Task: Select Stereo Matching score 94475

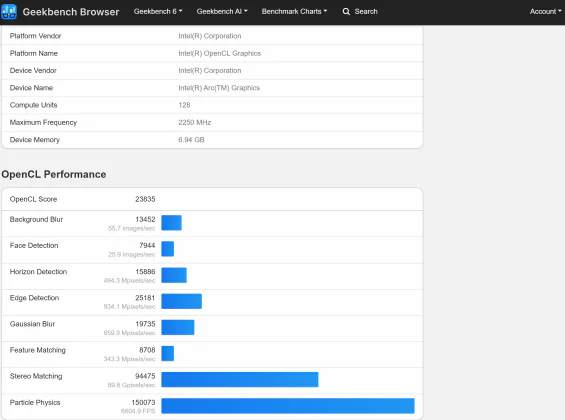Action: point(145,376)
